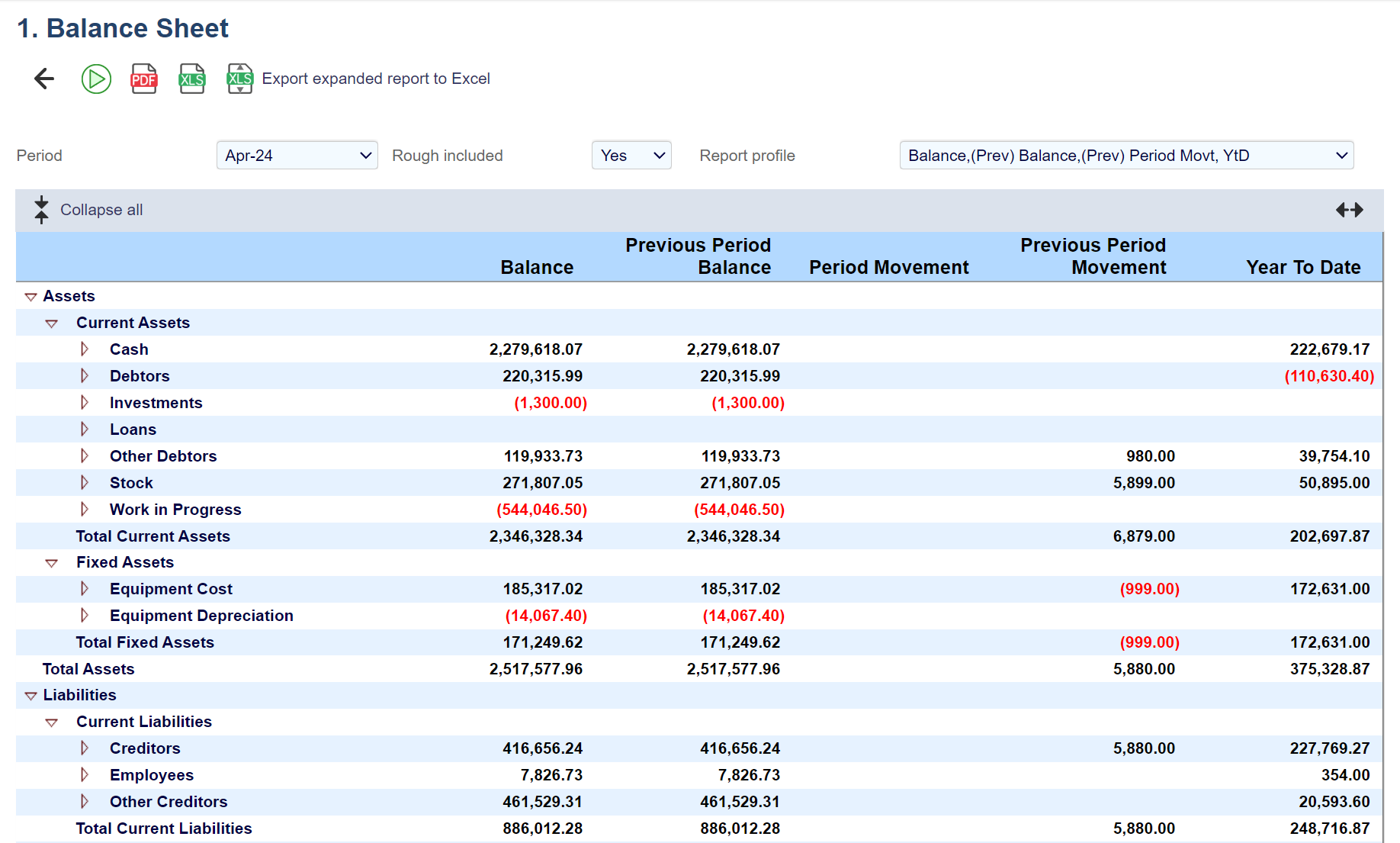Viewport: 1400px width, 843px height.
Task: Collapse the Liabilities section
Action: [31, 696]
